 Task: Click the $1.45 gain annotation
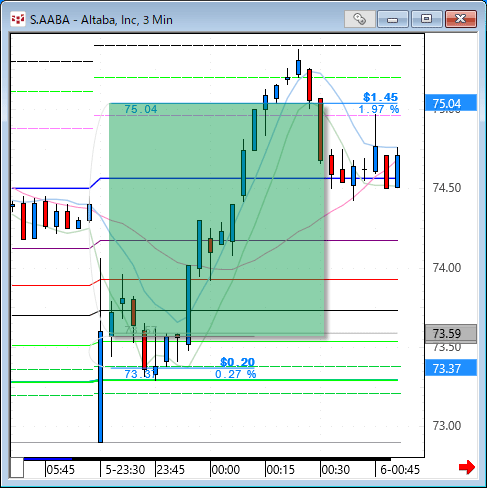[x=380, y=97]
